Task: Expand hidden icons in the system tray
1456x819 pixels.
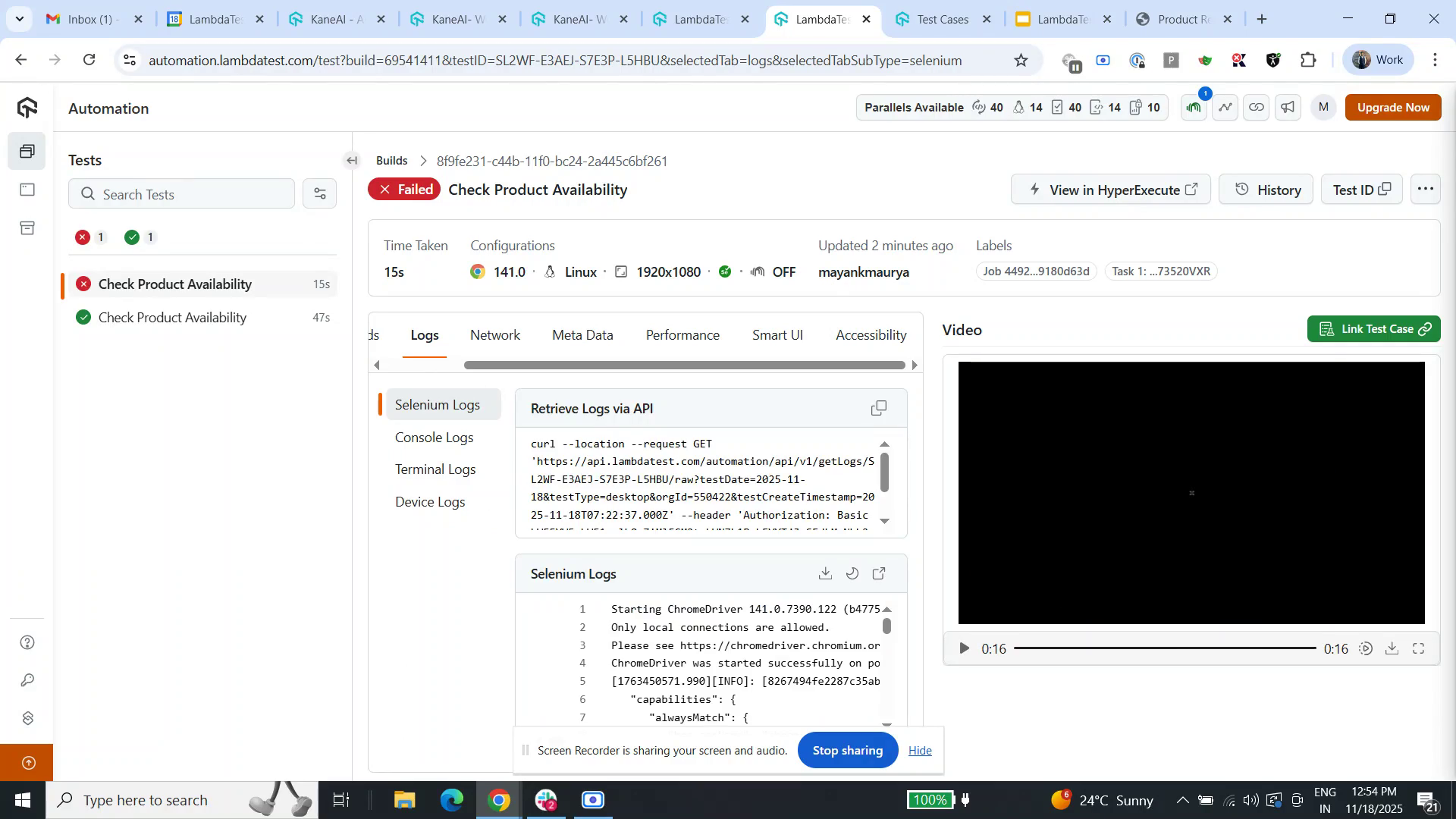Action: [1181, 799]
